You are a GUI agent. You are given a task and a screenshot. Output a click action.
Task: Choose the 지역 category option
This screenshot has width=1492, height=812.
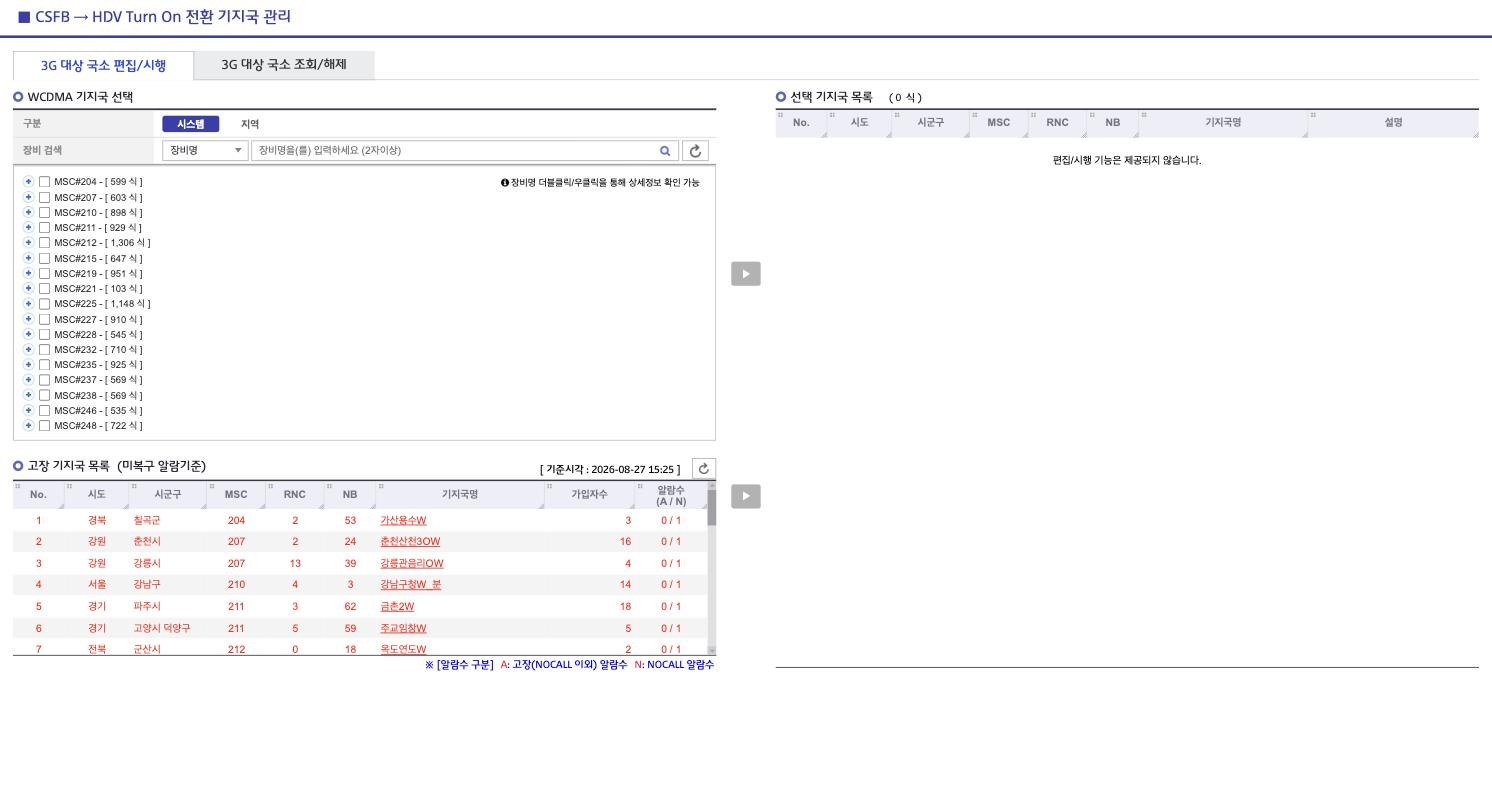pos(250,124)
